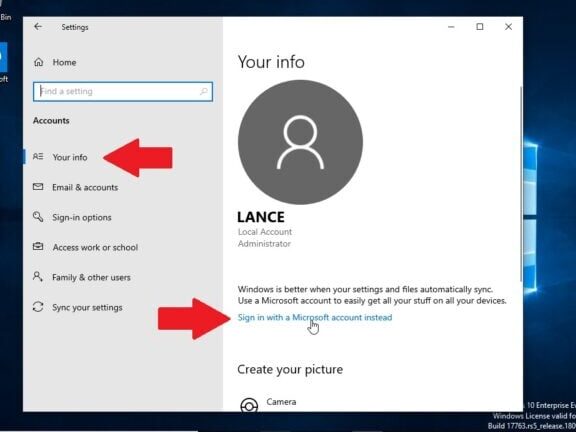Click the Administrator label

tap(264, 244)
